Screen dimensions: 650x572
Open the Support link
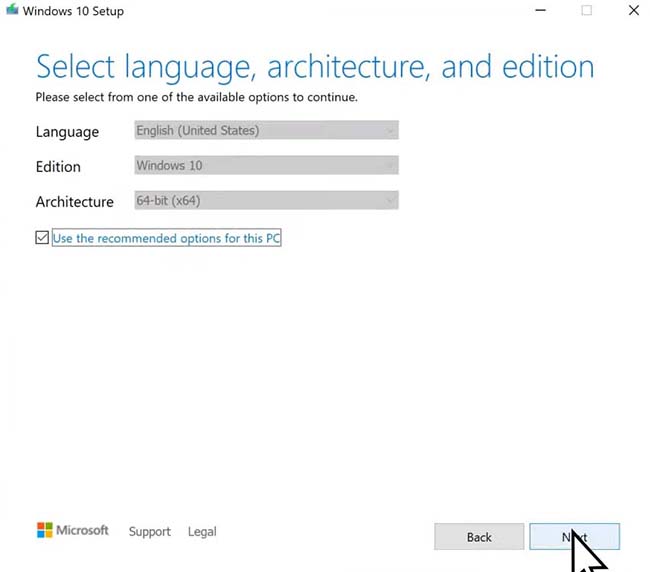tap(150, 531)
